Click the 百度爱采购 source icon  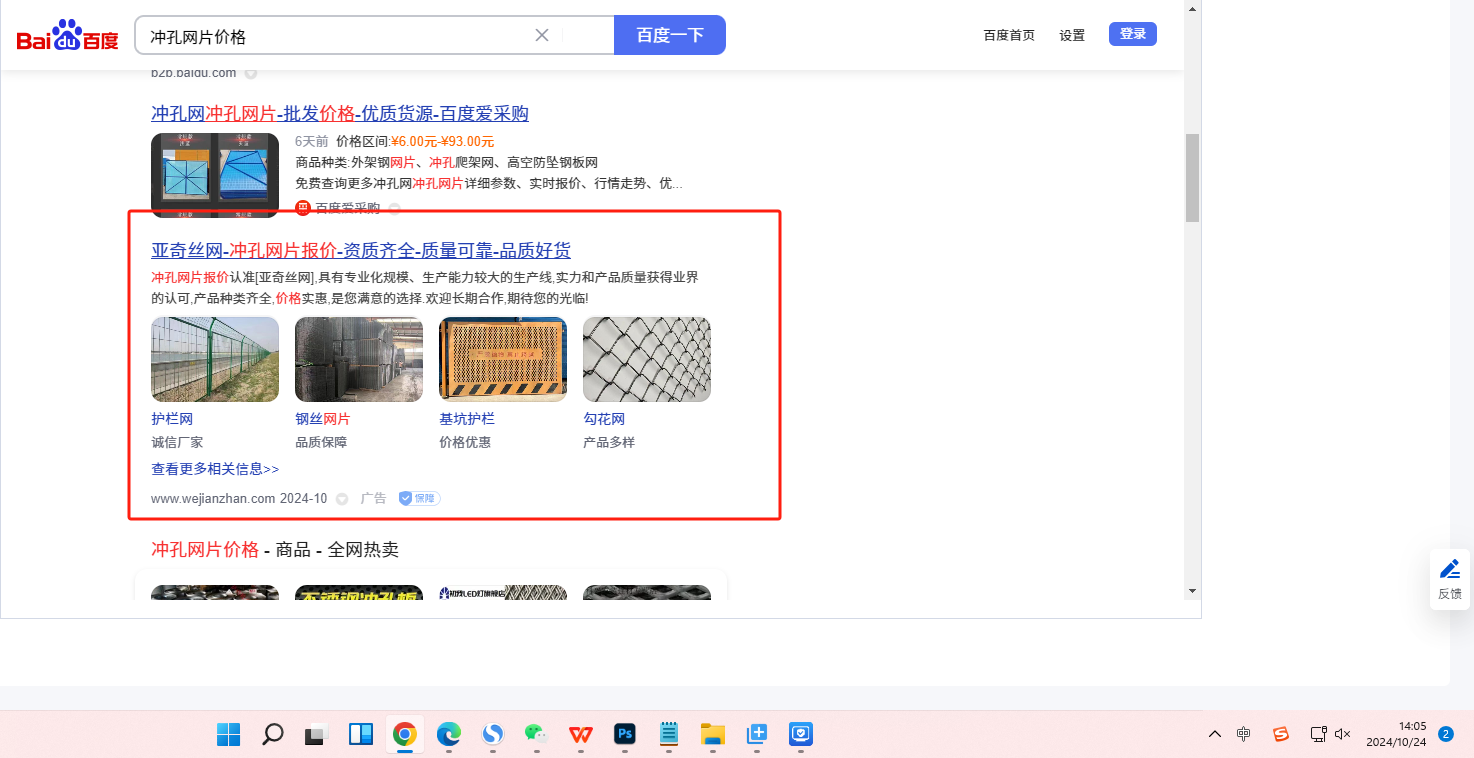tap(303, 208)
